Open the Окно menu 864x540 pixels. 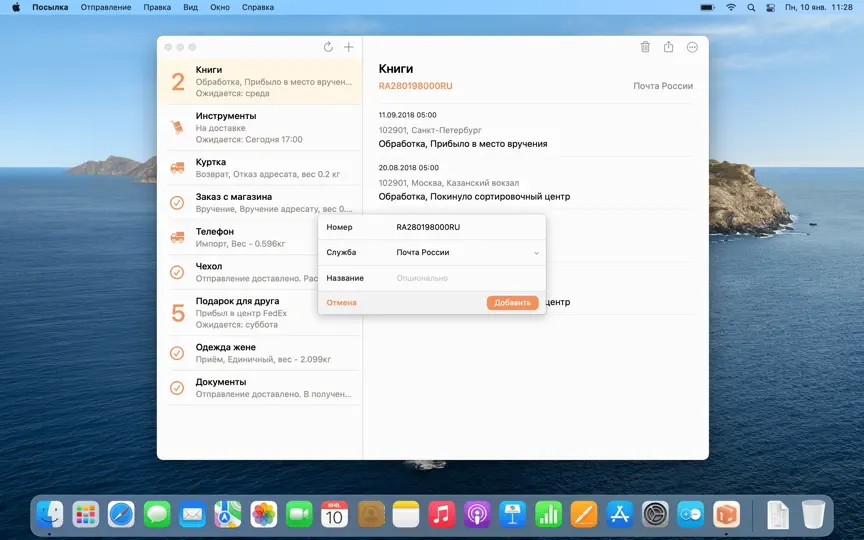(220, 8)
